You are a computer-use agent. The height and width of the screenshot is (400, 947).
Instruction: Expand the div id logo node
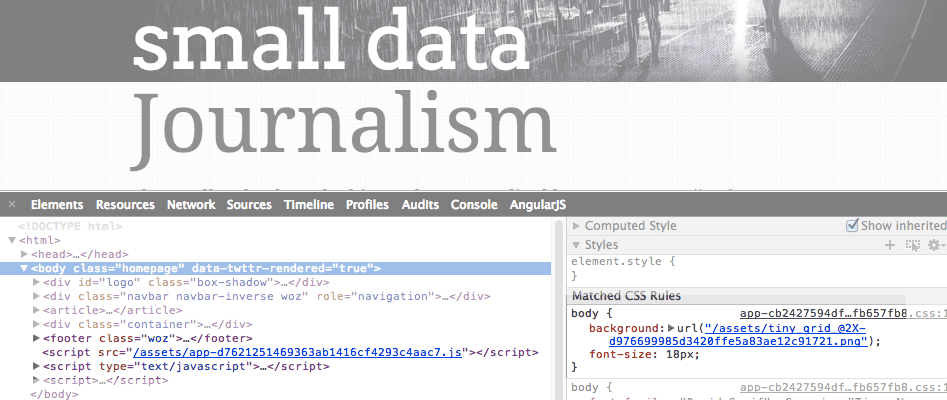click(36, 282)
